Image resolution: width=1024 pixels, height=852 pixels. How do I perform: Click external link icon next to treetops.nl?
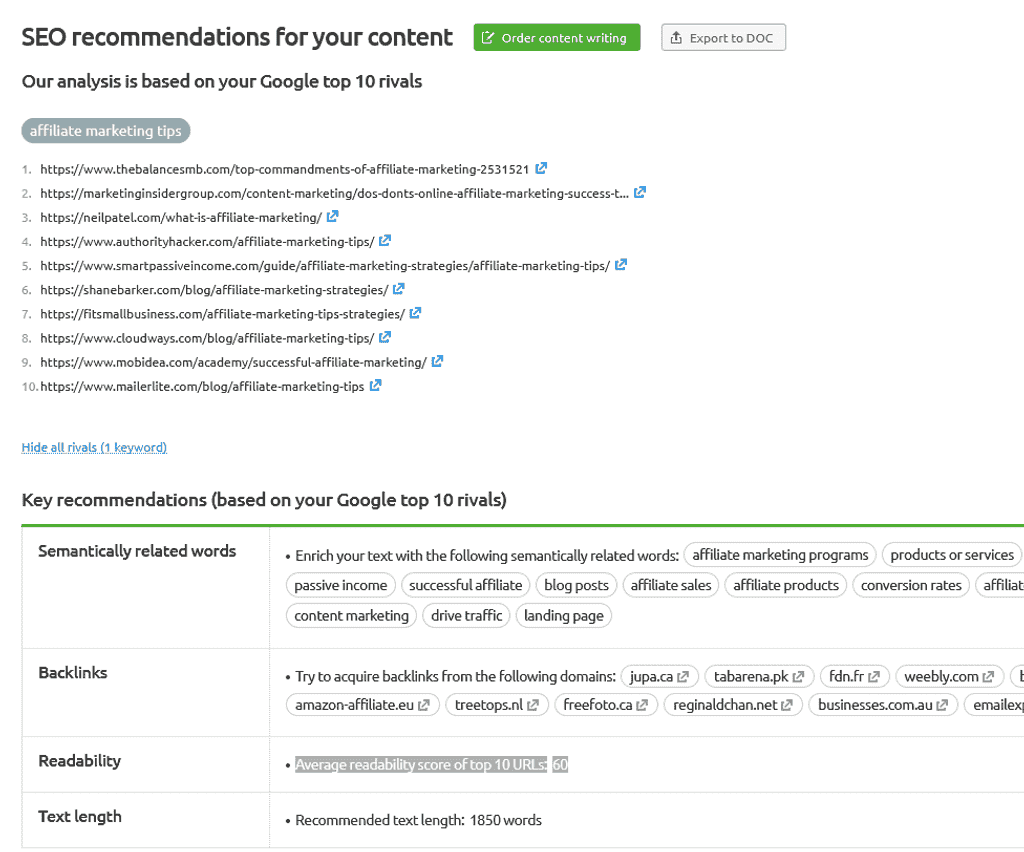pos(532,705)
